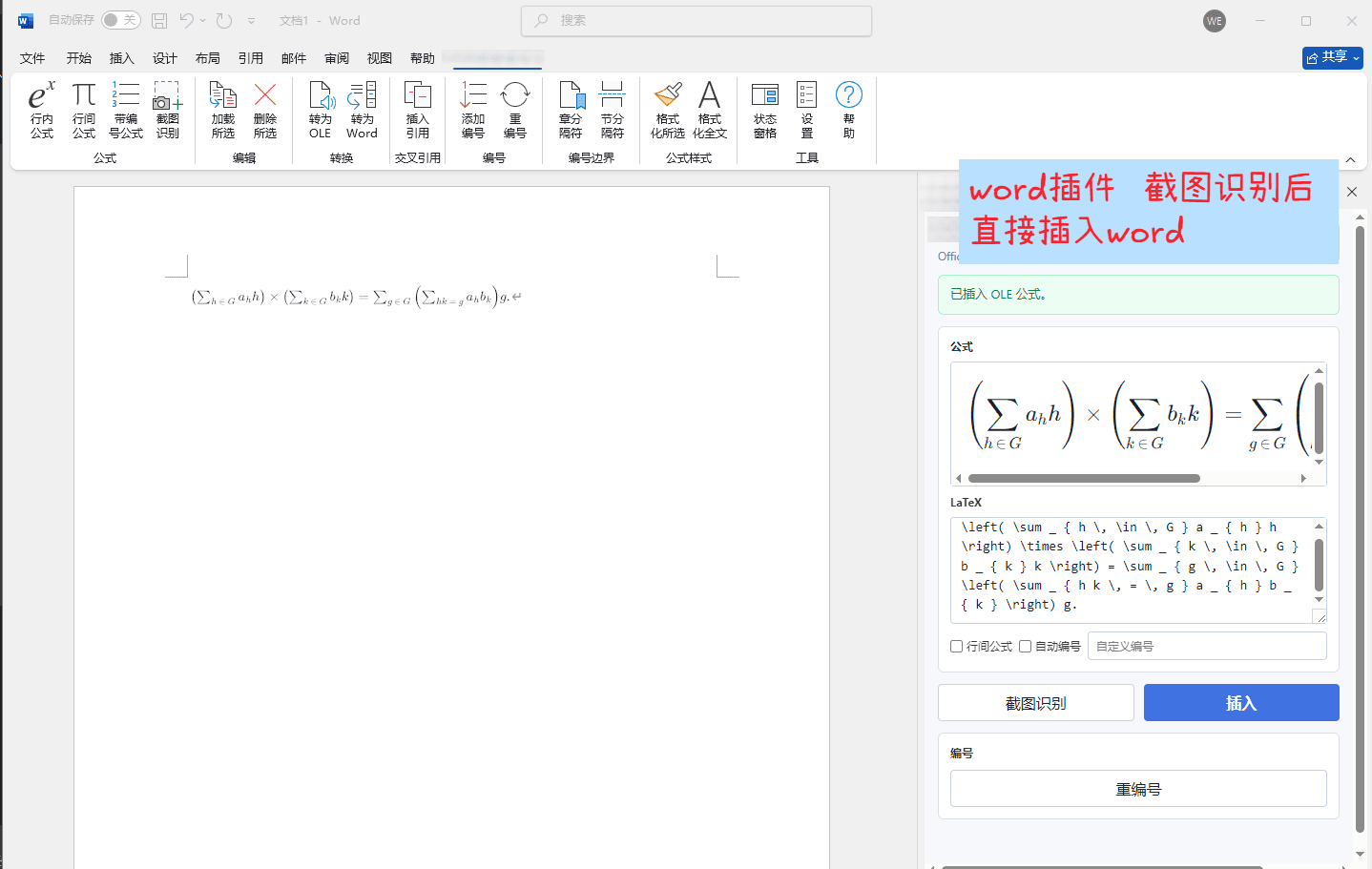
Task: Switch to 邮件 Mailings tab
Action: [x=294, y=58]
